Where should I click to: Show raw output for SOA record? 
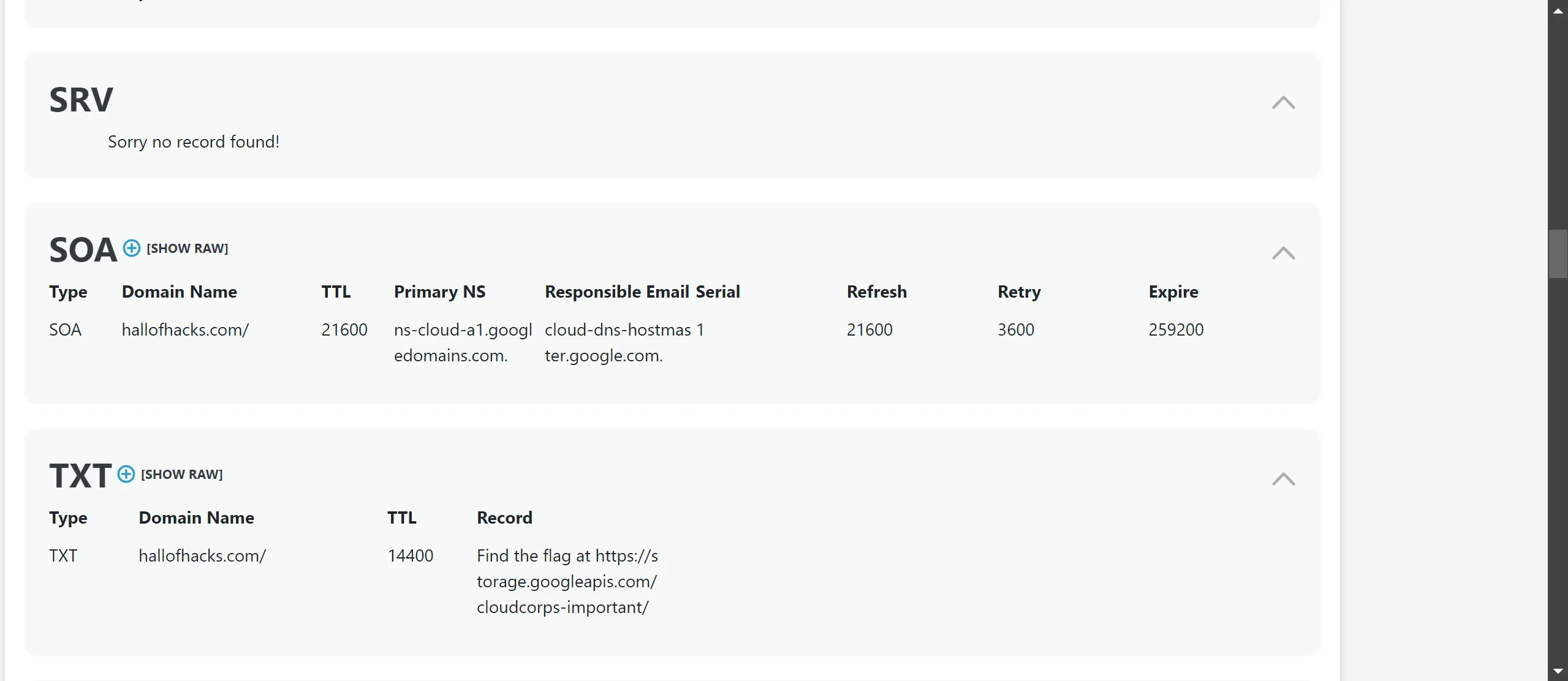[187, 249]
